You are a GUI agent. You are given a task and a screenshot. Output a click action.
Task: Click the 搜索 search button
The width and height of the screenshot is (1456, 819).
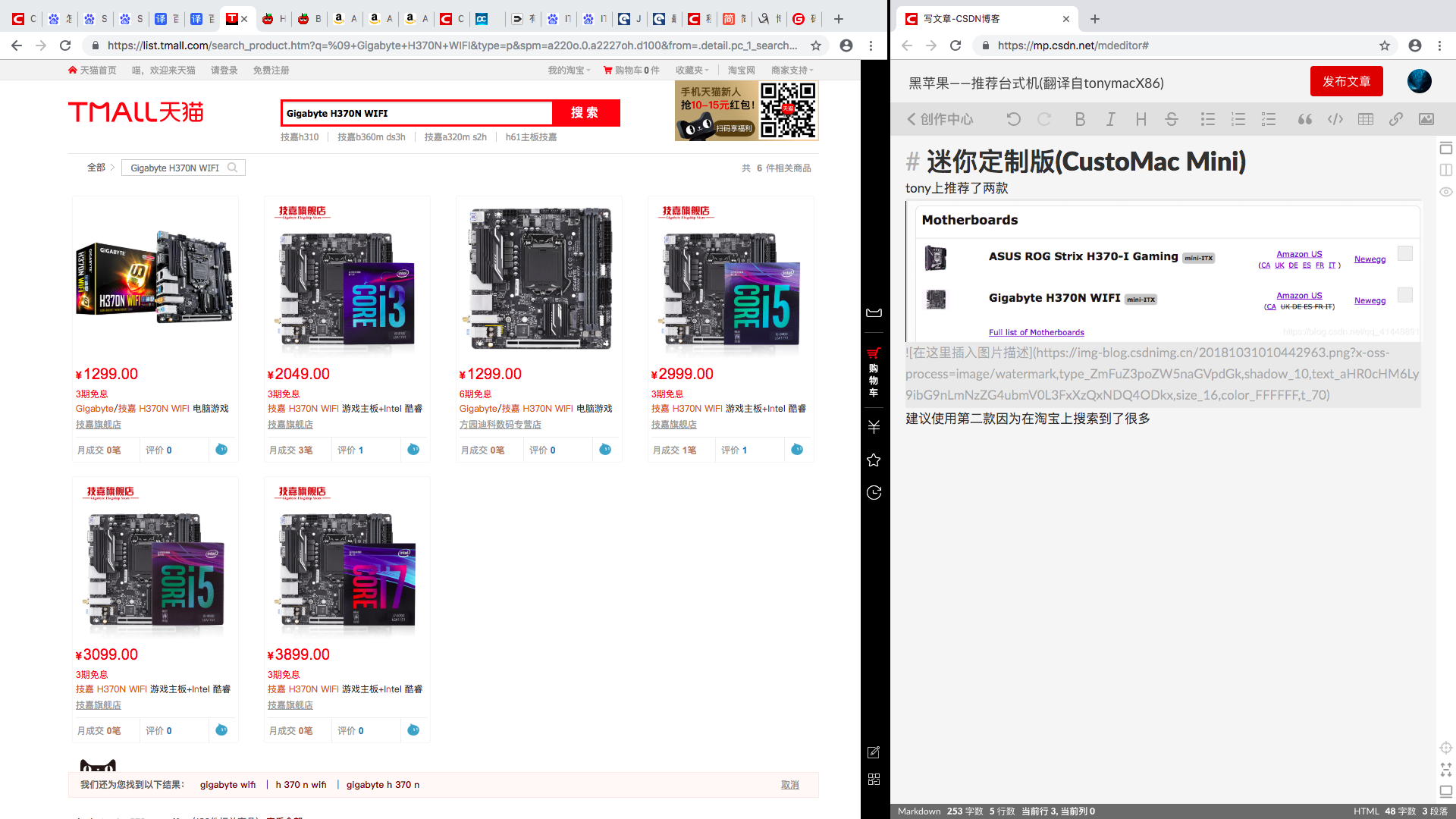(585, 113)
